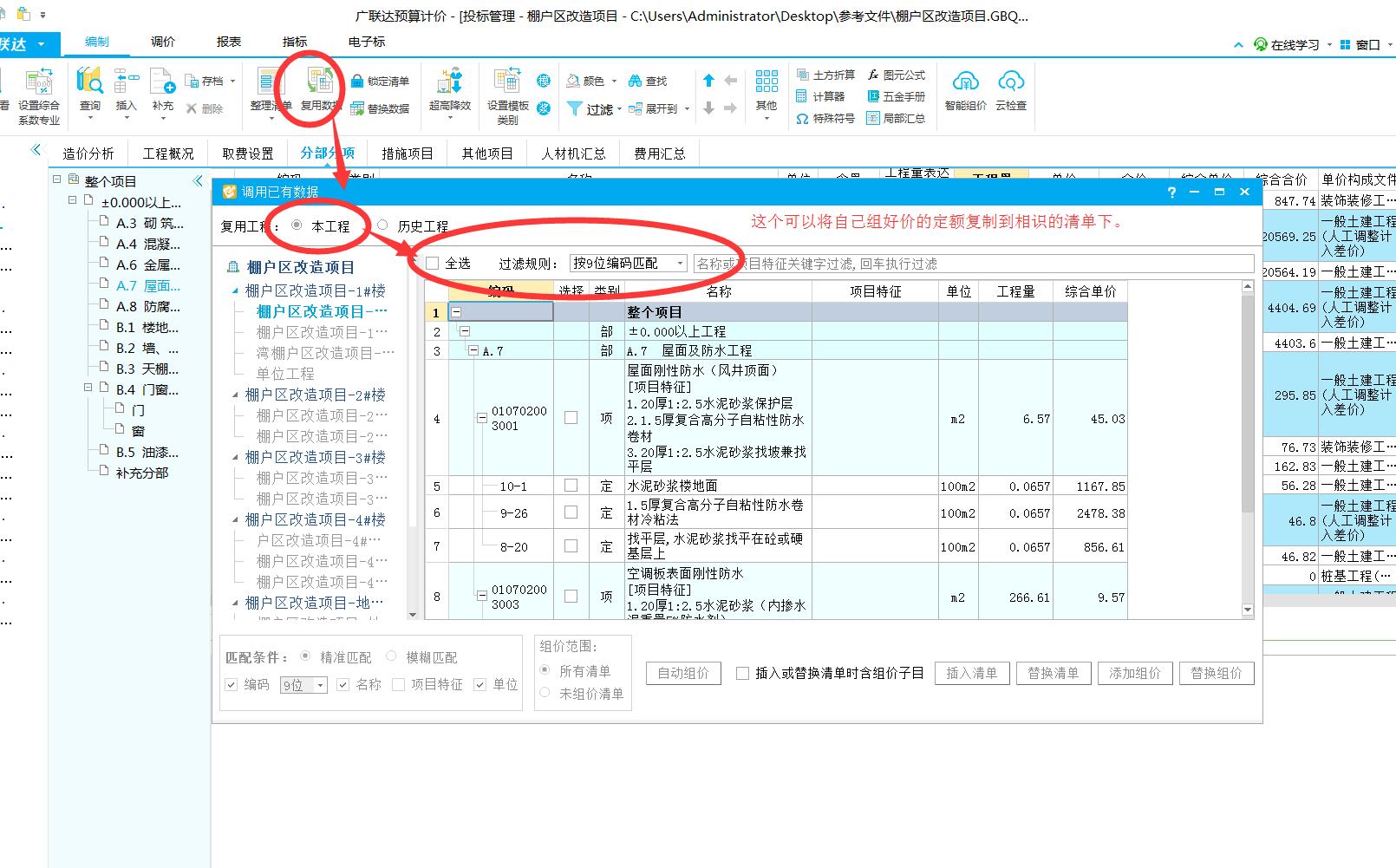This screenshot has width=1396, height=868.
Task: Click the 自动组价 button
Action: 683,673
